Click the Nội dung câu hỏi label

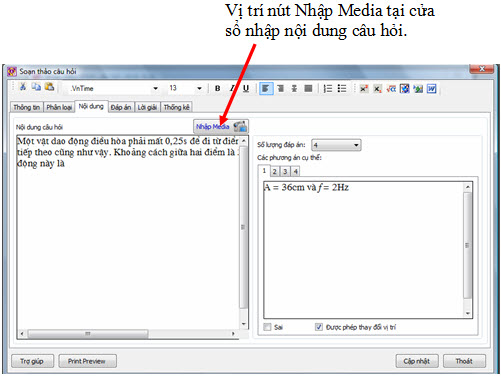click(39, 127)
